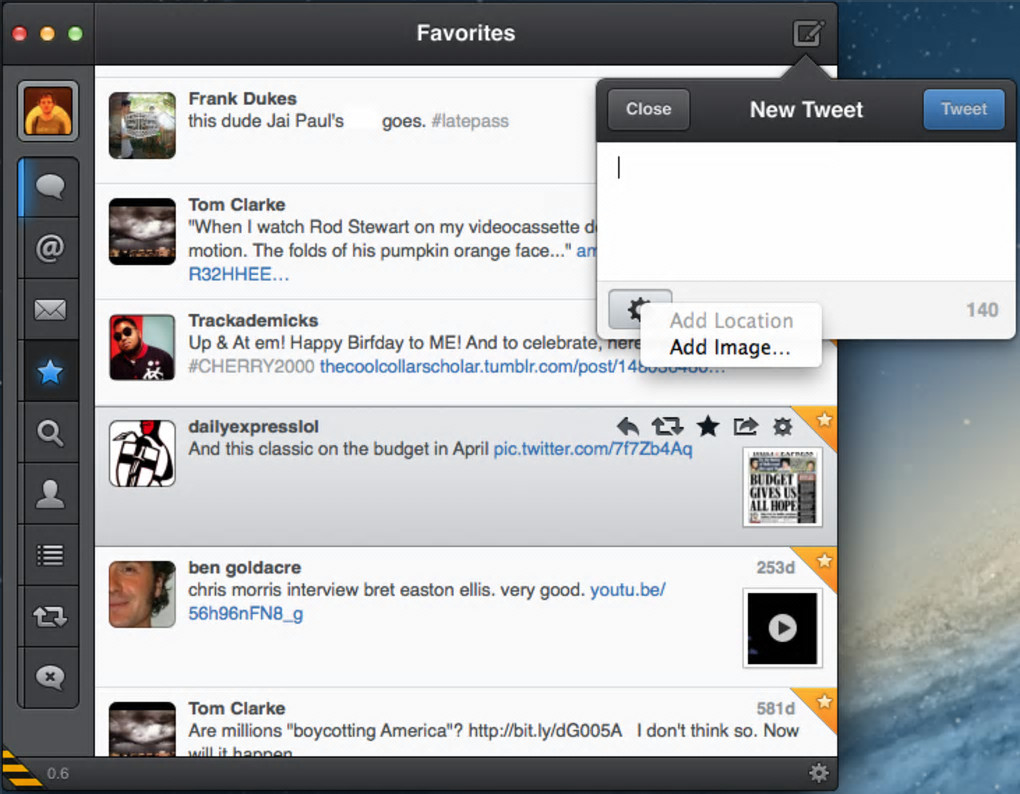The height and width of the screenshot is (794, 1020).
Task: Select the Favorites star tab
Action: 50,371
